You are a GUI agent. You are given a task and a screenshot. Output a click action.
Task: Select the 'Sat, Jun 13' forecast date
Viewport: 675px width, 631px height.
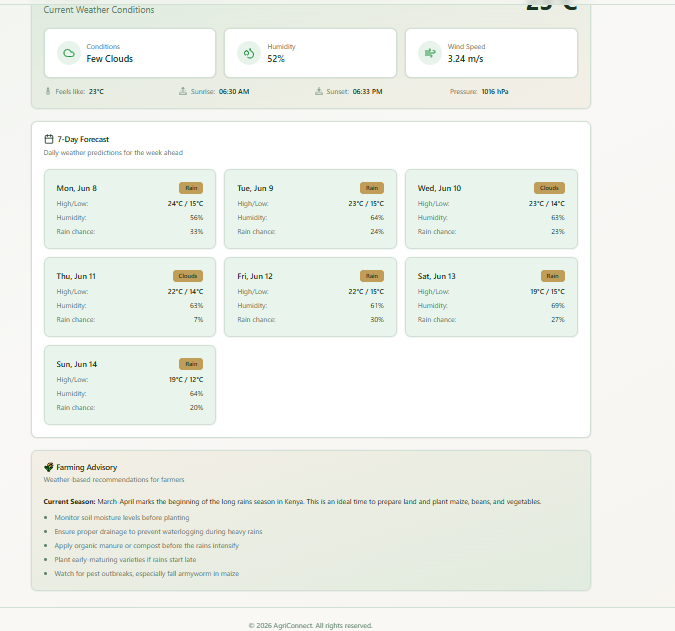[437, 276]
